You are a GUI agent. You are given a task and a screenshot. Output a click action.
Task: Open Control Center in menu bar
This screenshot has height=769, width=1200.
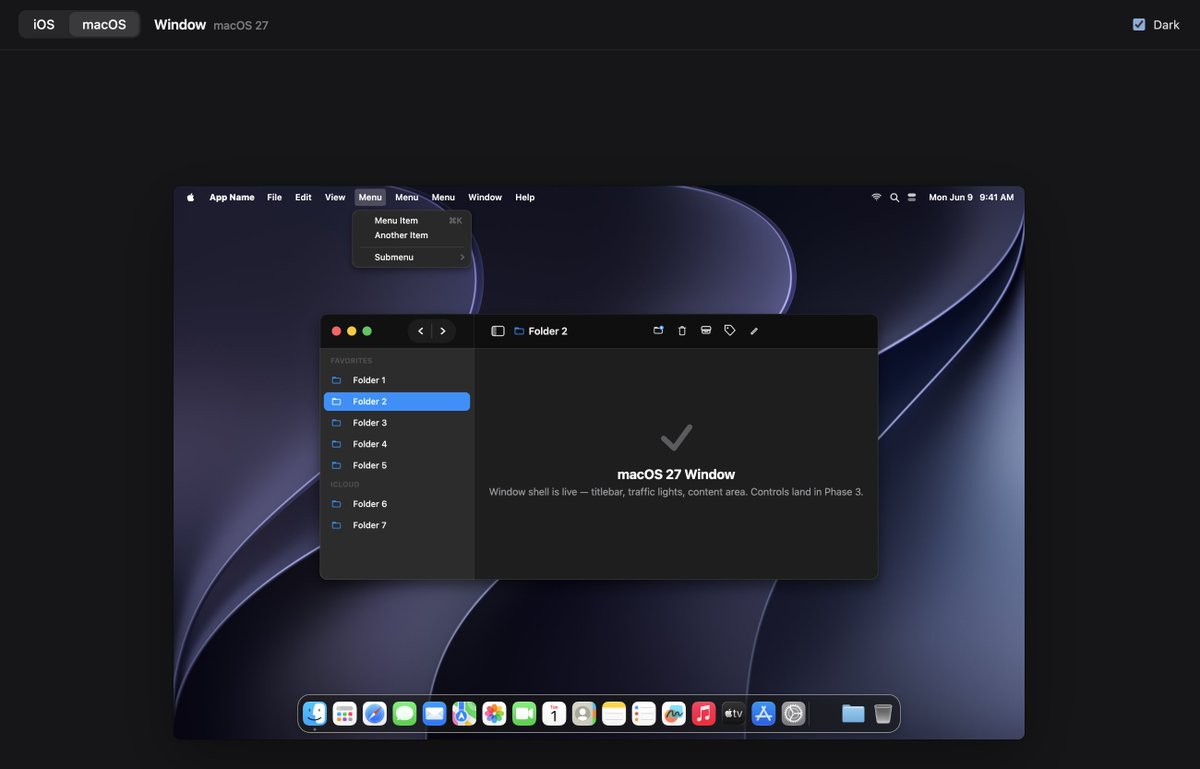[x=912, y=197]
